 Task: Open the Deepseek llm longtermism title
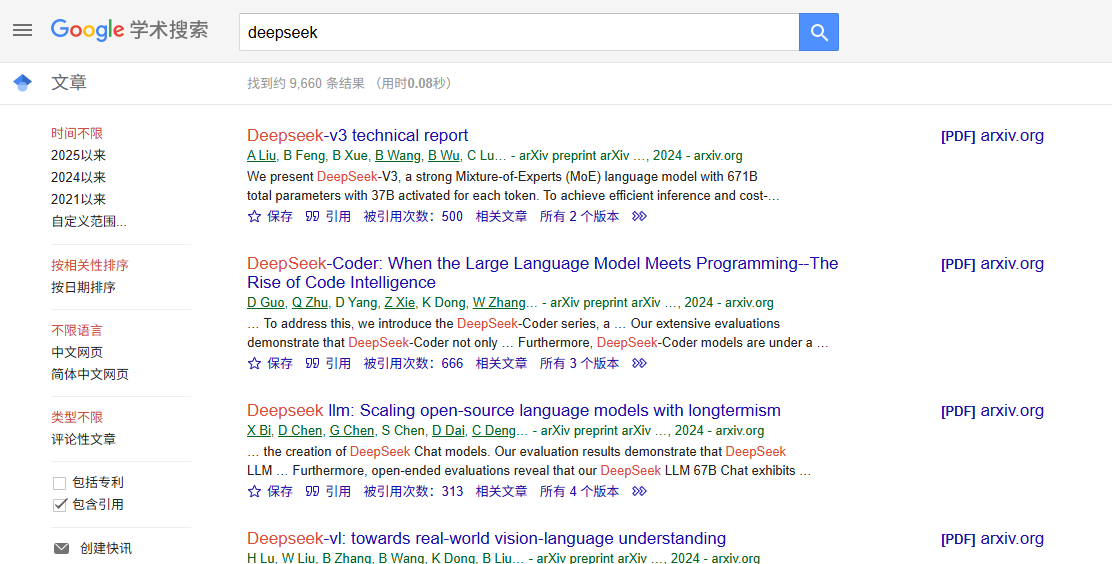click(513, 410)
